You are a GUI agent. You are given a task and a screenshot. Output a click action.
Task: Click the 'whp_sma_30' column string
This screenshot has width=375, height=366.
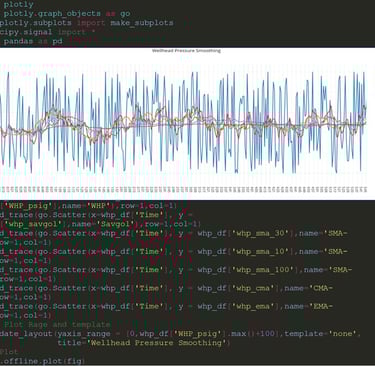pyautogui.click(x=261, y=233)
